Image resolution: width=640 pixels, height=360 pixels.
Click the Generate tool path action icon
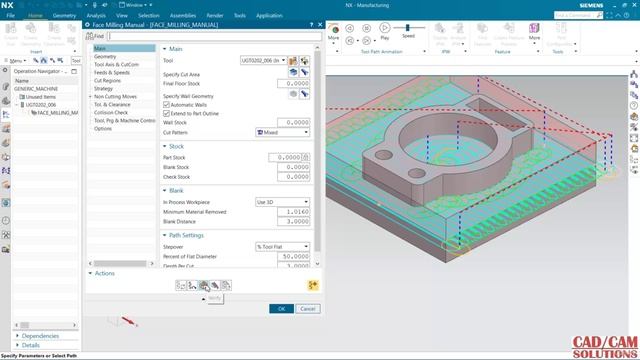[181, 285]
